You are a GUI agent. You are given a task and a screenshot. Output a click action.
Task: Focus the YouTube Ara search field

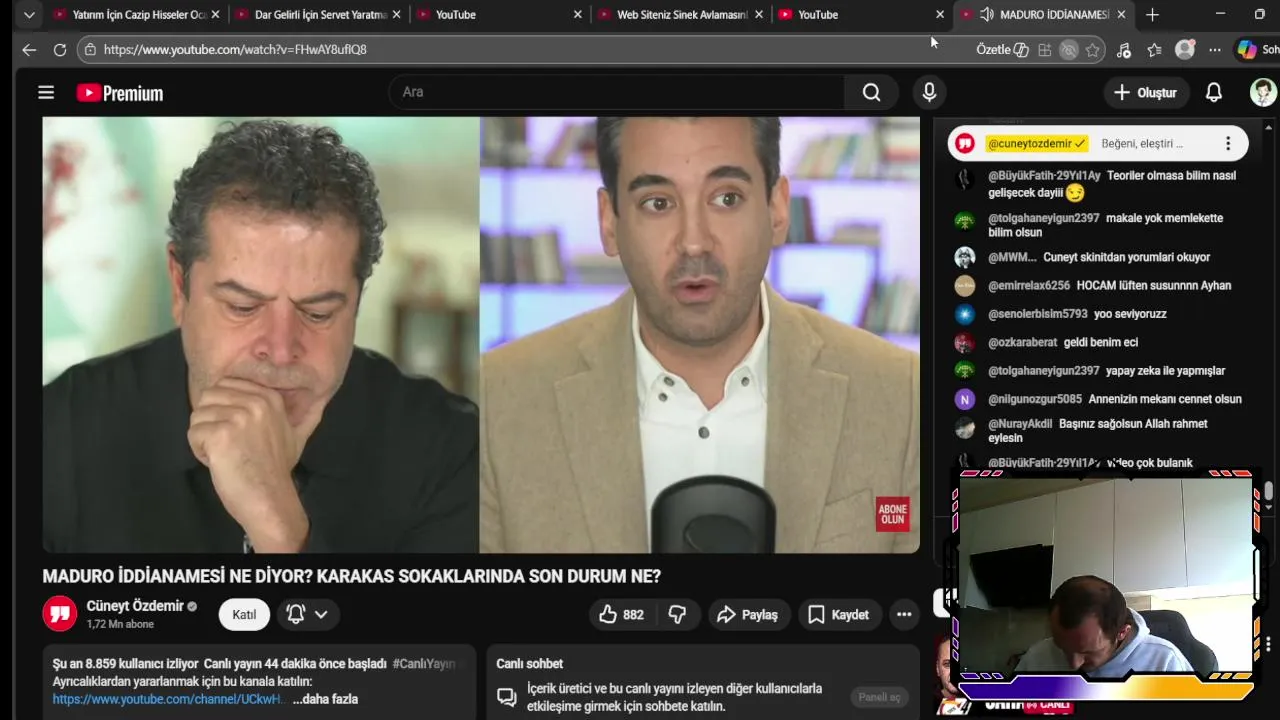pos(616,92)
